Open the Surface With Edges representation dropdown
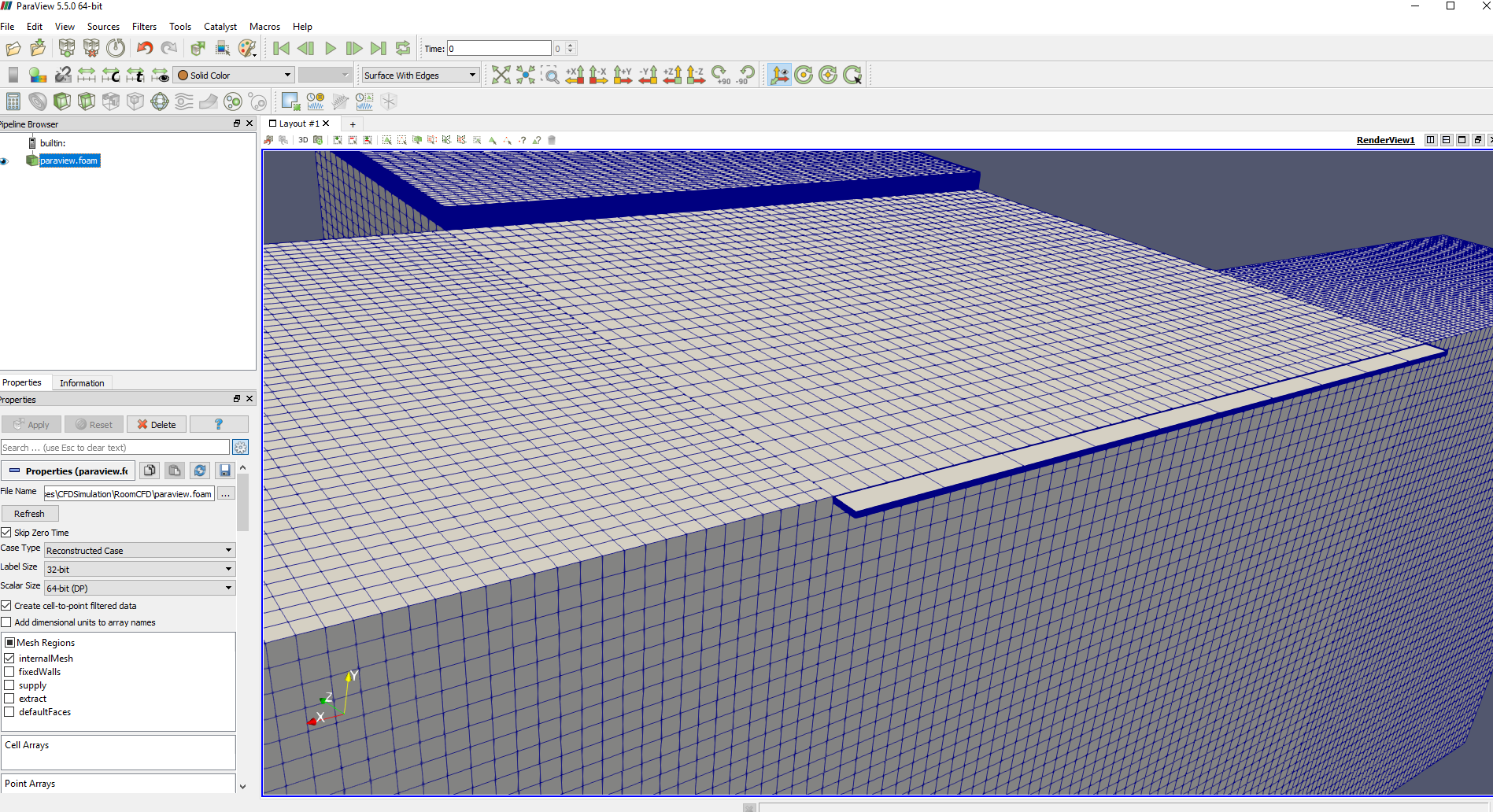1493x812 pixels. point(420,76)
